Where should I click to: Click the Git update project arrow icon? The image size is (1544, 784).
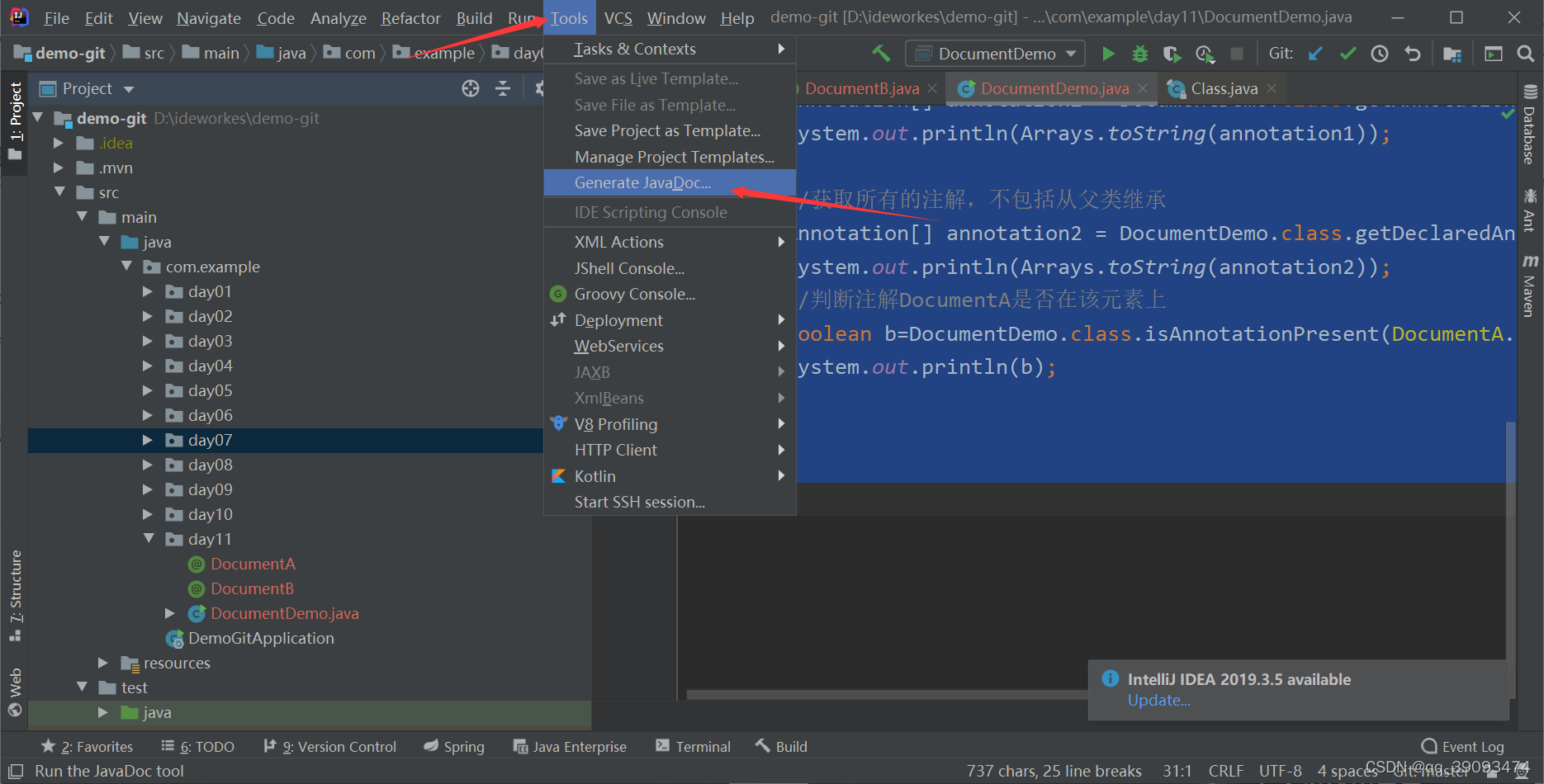click(x=1316, y=54)
